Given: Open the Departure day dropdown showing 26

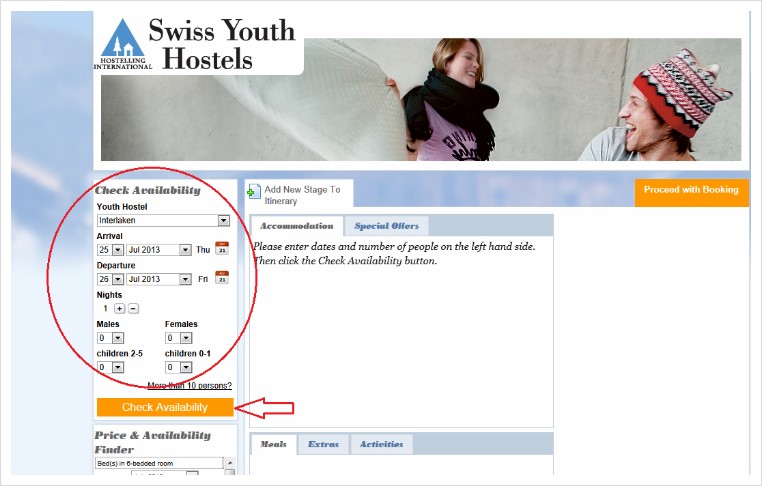Looking at the screenshot, I should point(110,279).
